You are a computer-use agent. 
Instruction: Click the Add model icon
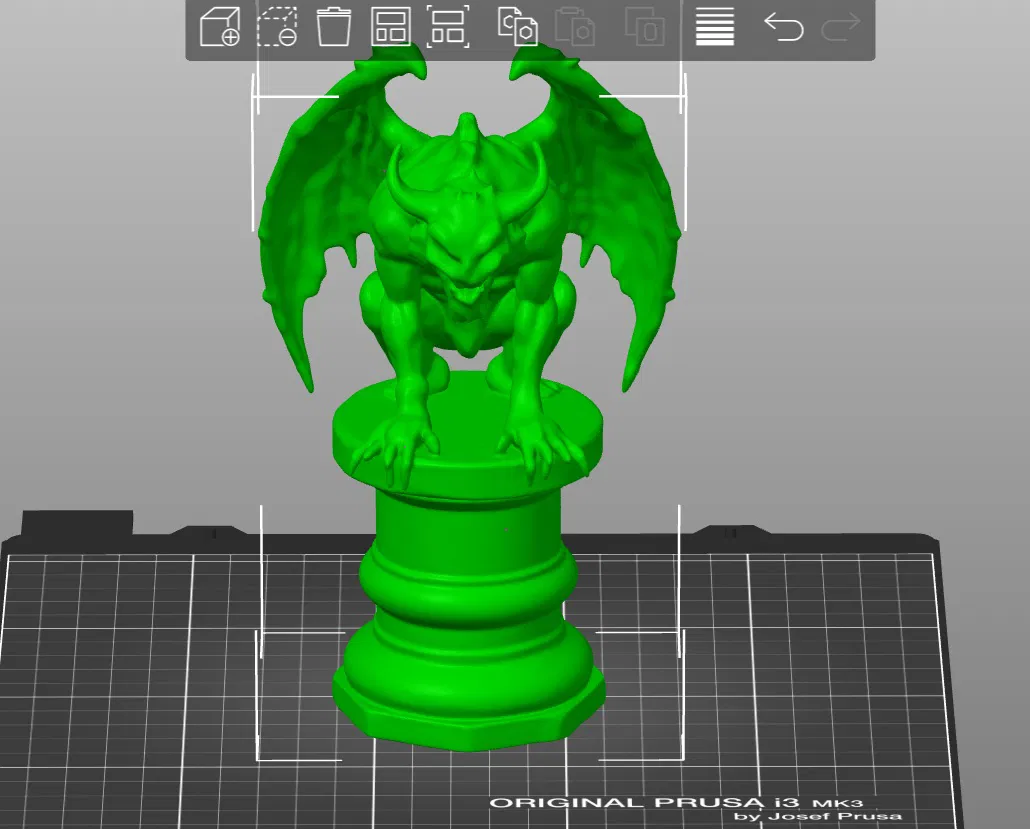point(219,27)
